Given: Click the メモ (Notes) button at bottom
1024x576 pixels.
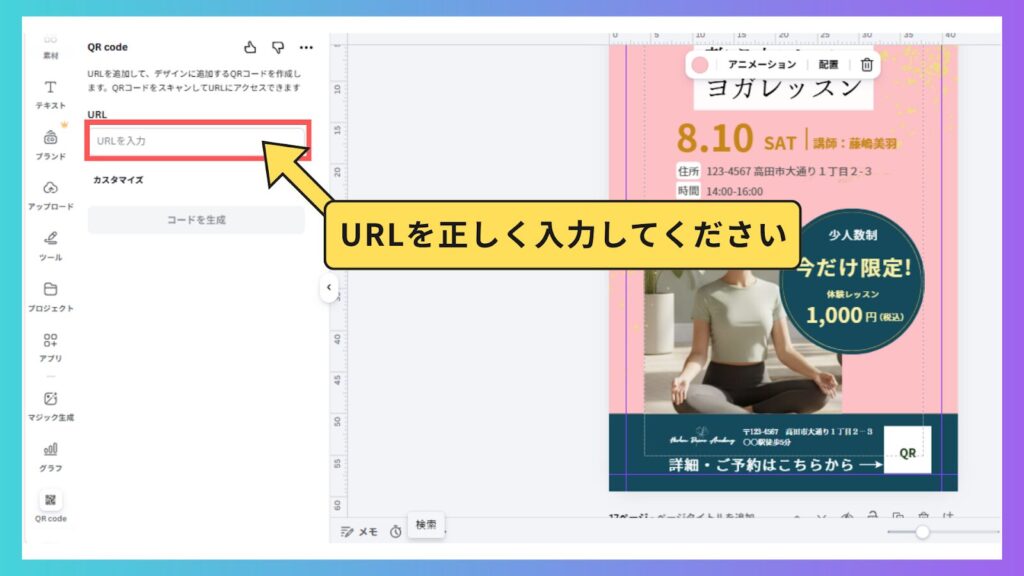Looking at the screenshot, I should pos(359,532).
